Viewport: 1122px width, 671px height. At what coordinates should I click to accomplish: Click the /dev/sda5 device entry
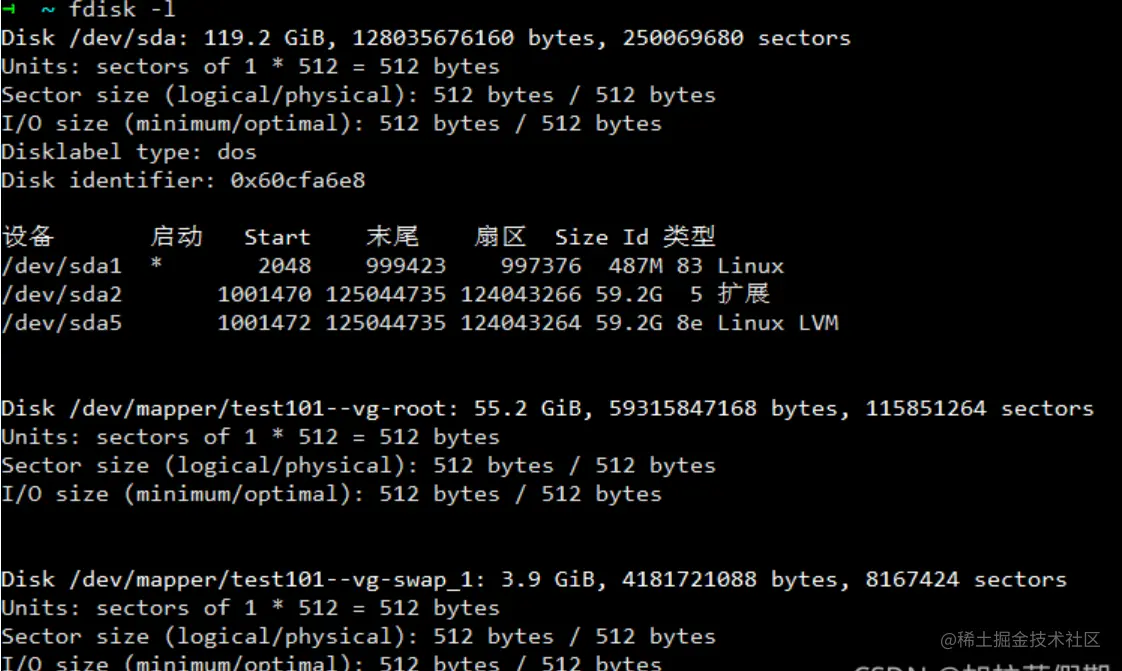(x=62, y=322)
